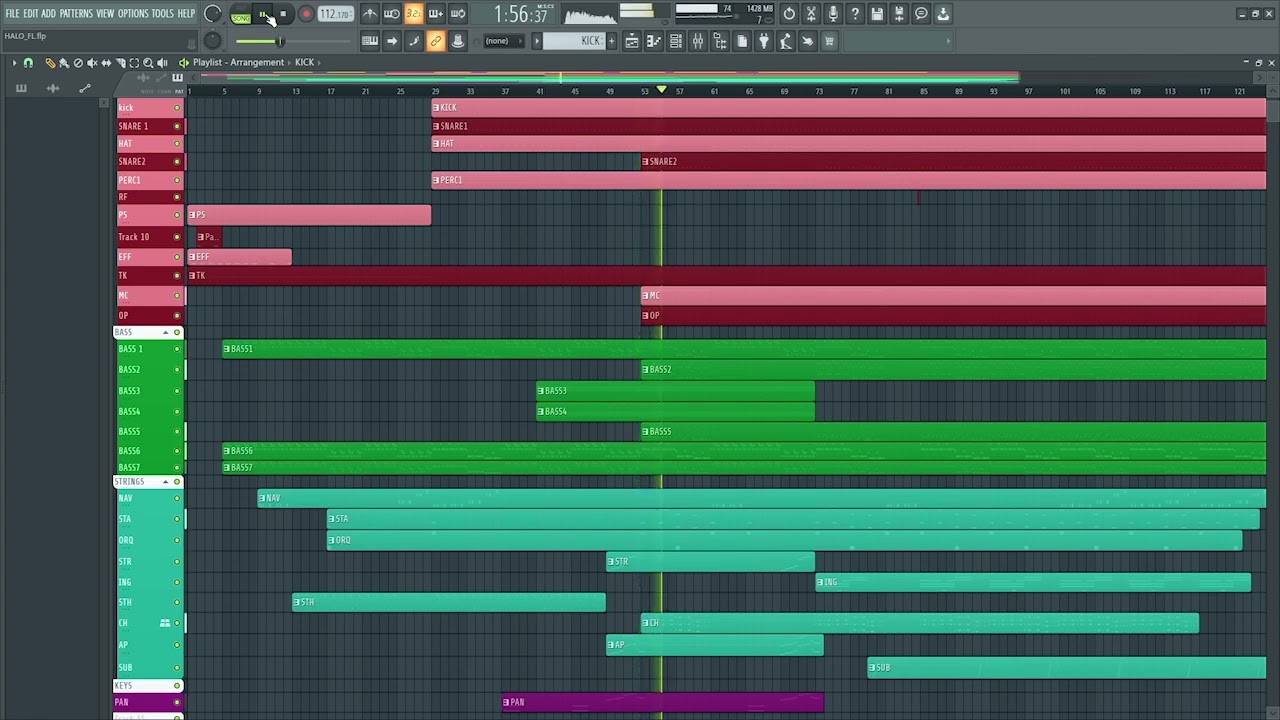Image resolution: width=1280 pixels, height=720 pixels.
Task: Click the record button in transport
Action: click(x=306, y=14)
